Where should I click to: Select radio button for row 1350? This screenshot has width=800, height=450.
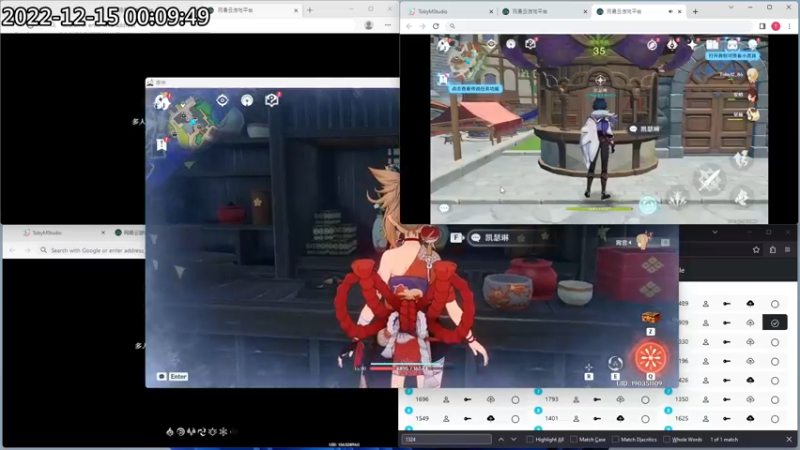[x=774, y=400]
